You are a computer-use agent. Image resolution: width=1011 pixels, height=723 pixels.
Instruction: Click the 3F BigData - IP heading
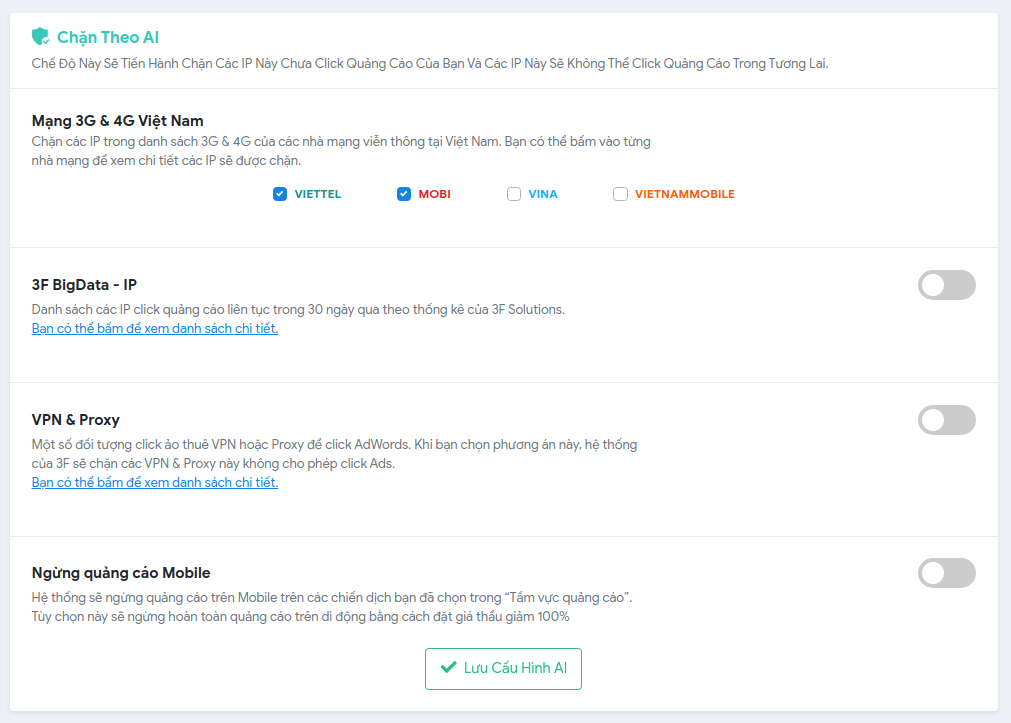[x=84, y=284]
